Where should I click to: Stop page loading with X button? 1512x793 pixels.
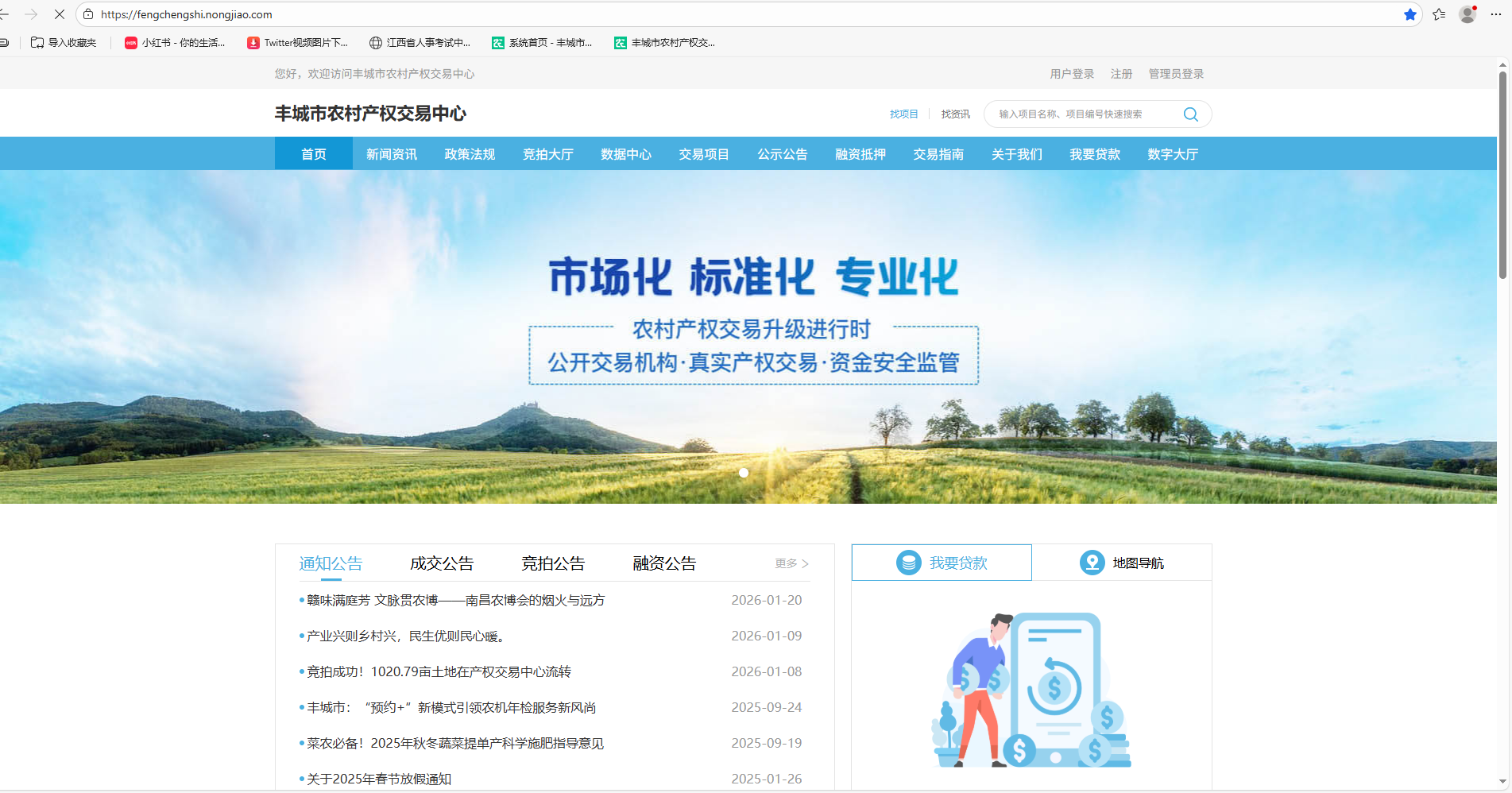coord(60,14)
